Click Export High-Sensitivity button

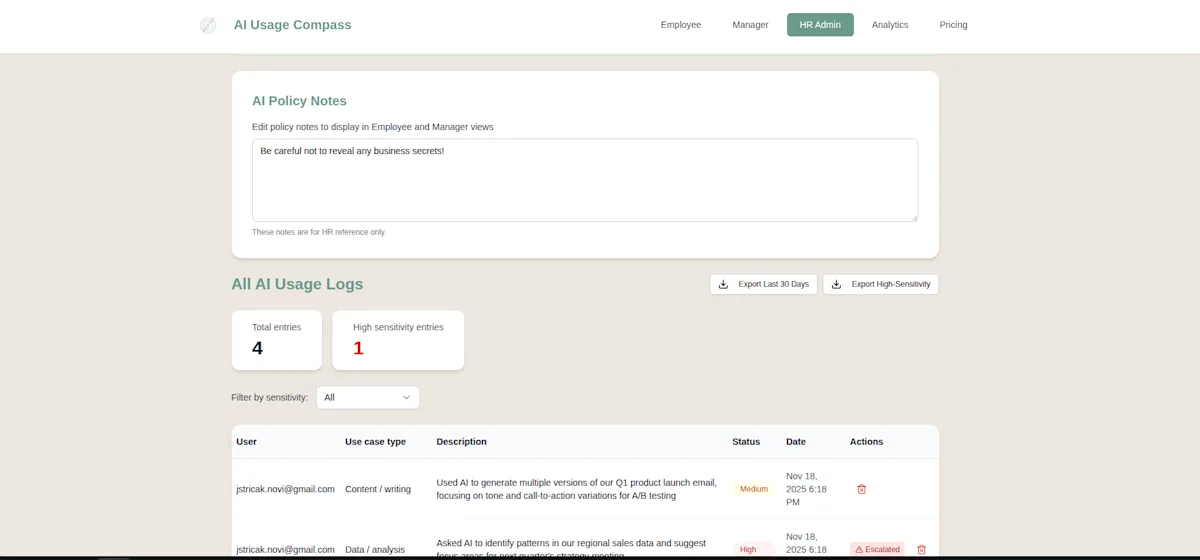point(881,284)
